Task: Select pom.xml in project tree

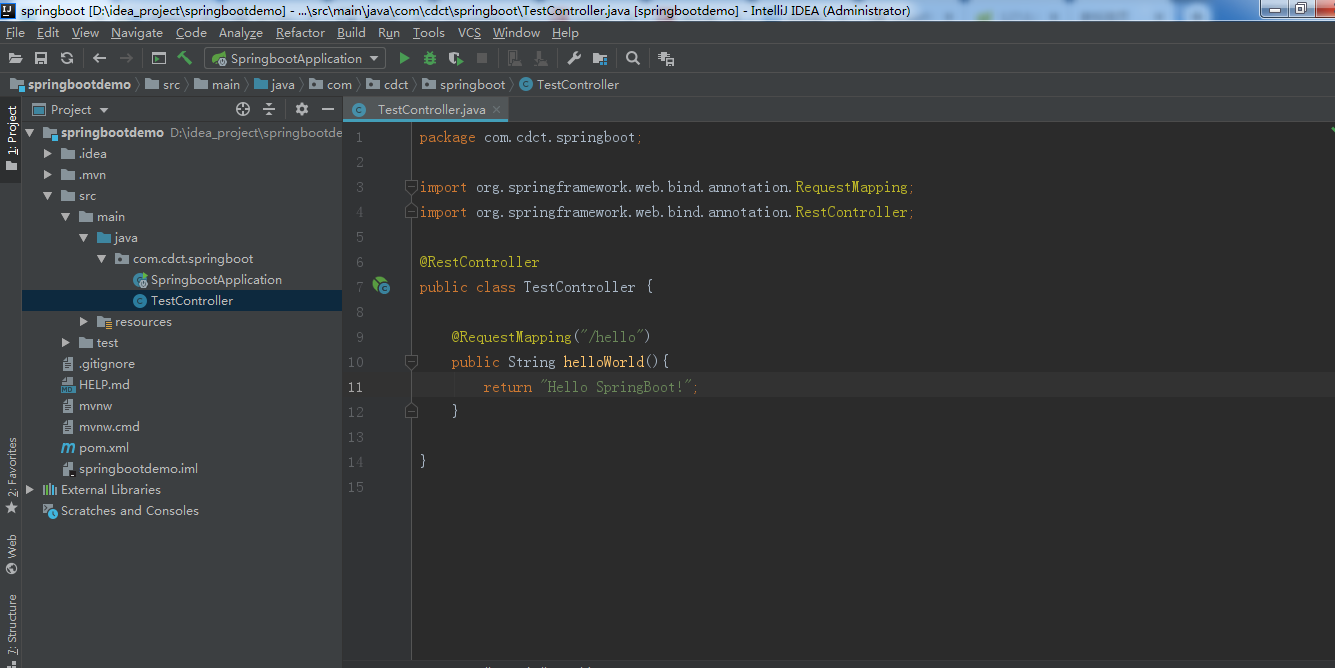Action: (104, 448)
